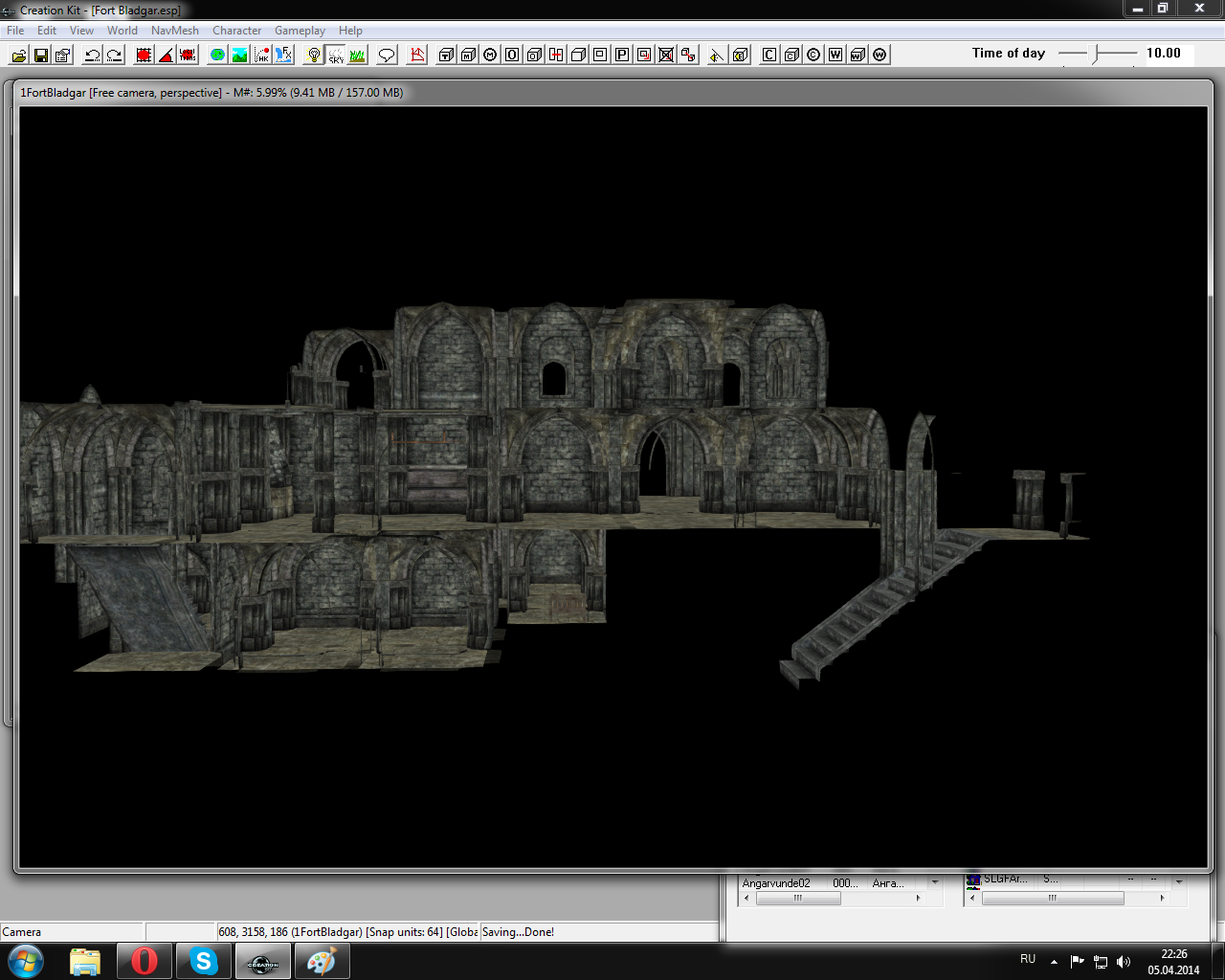Screen dimensions: 1225x980
Task: Toggle the Local Trans toolbar icon
Action: pos(188,55)
